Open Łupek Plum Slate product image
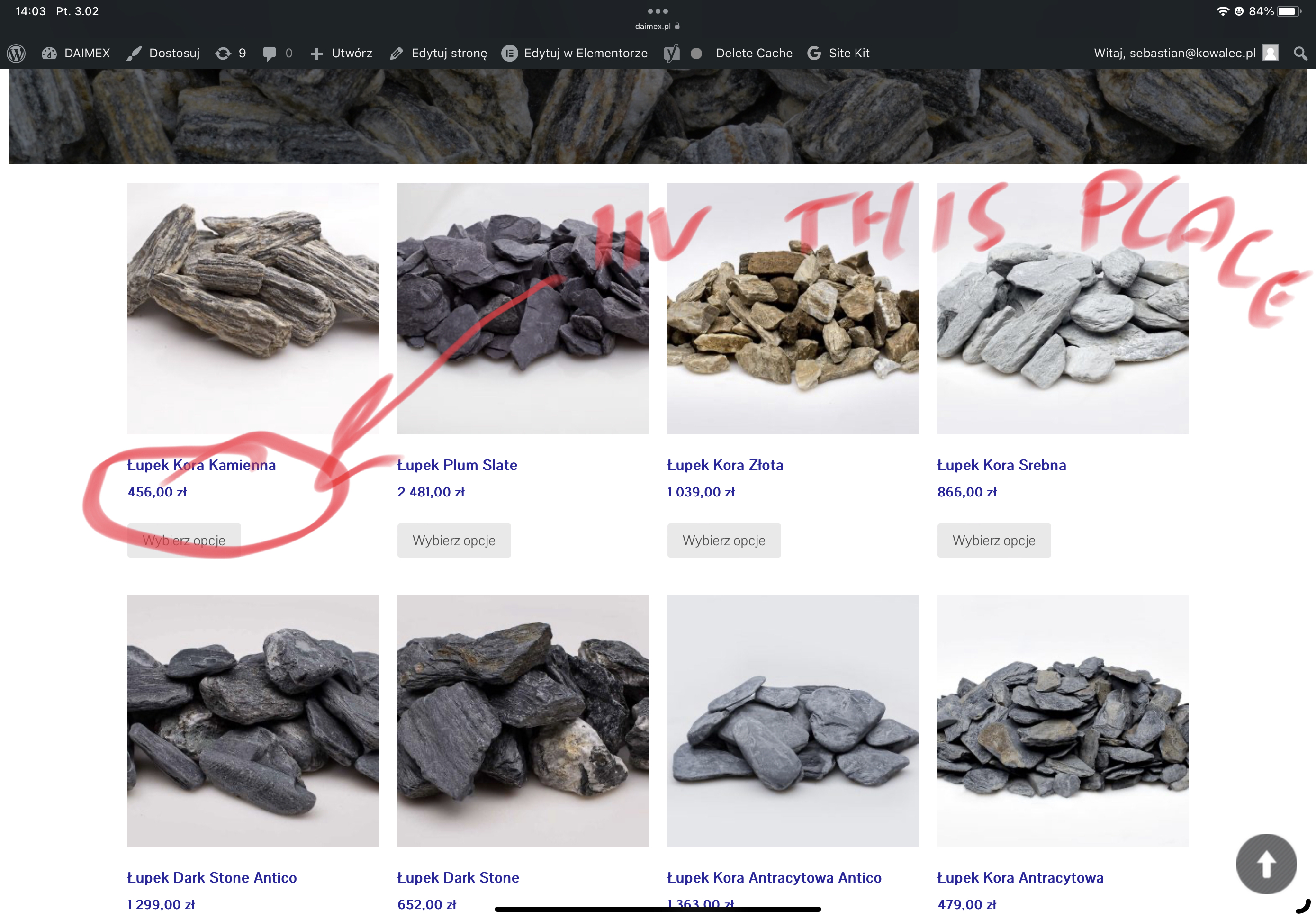 coord(523,308)
